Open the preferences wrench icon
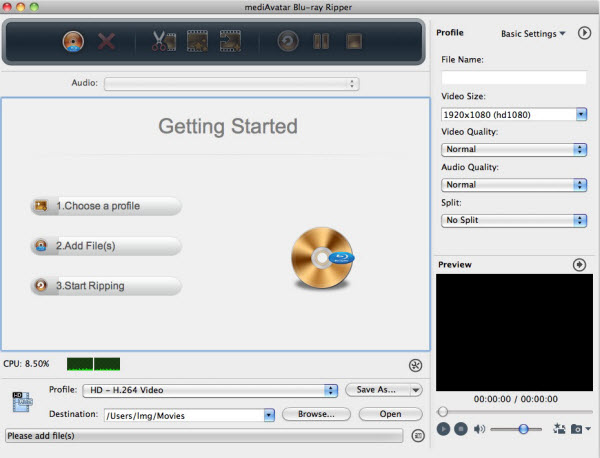Screen dimensions: 600x458 point(415,365)
